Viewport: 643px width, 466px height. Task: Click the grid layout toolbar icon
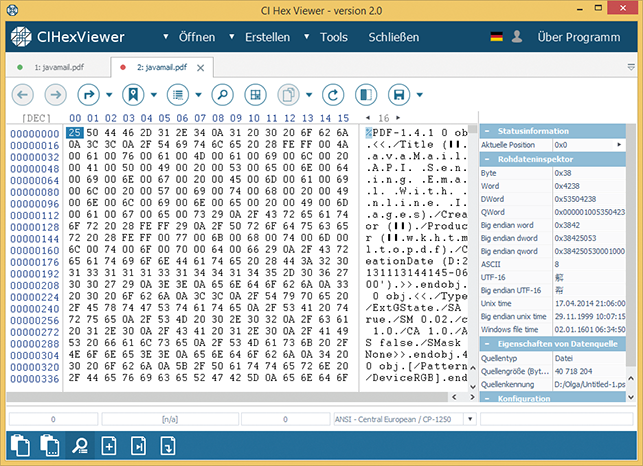pyautogui.click(x=255, y=95)
